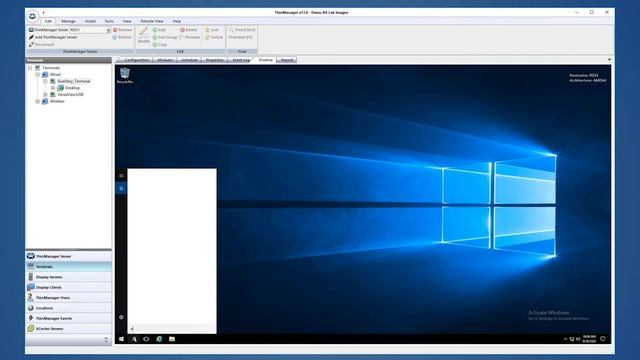Click the Find magnifier icon

point(231,30)
